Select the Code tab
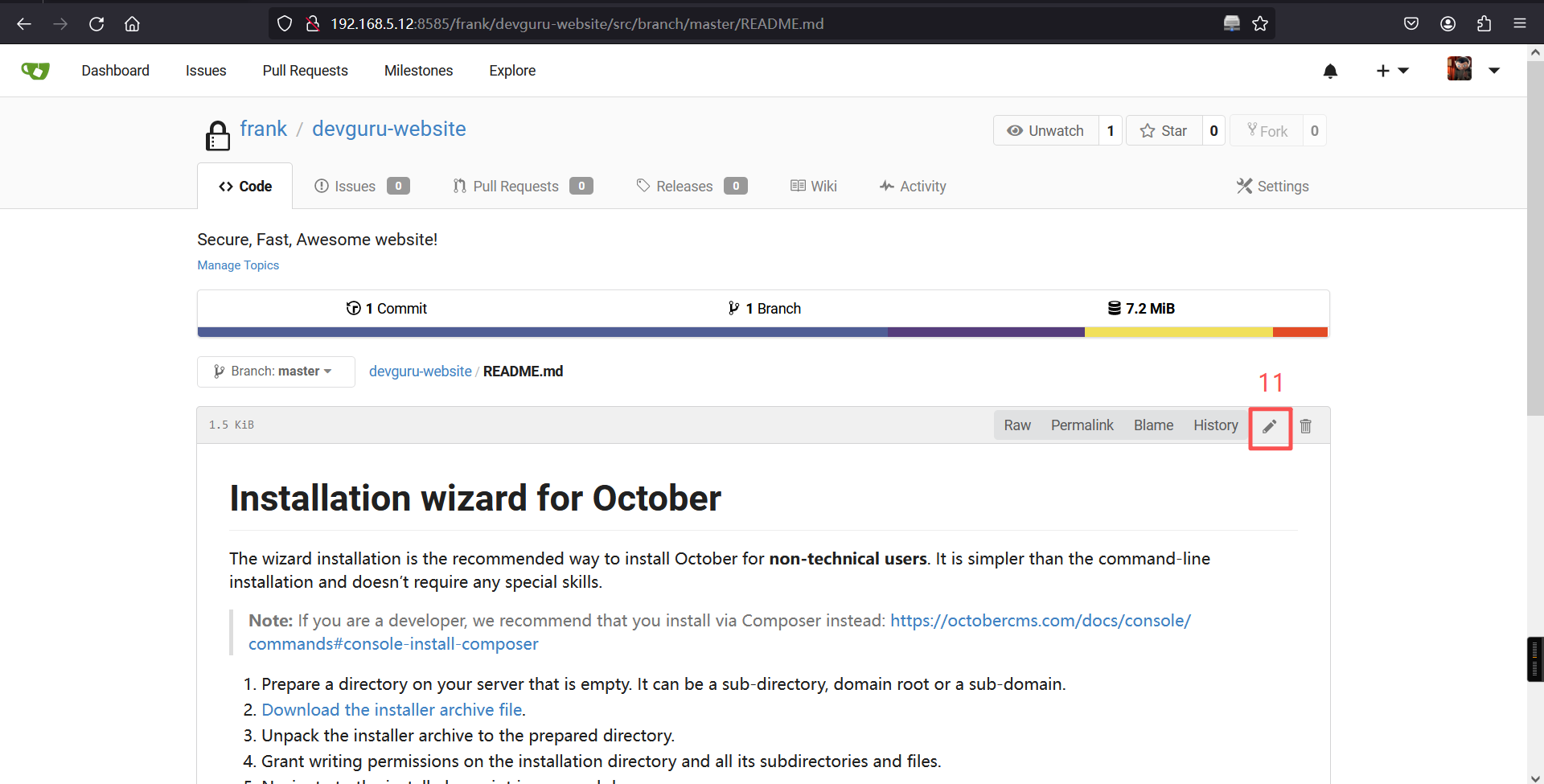Image resolution: width=1544 pixels, height=784 pixels. point(245,187)
